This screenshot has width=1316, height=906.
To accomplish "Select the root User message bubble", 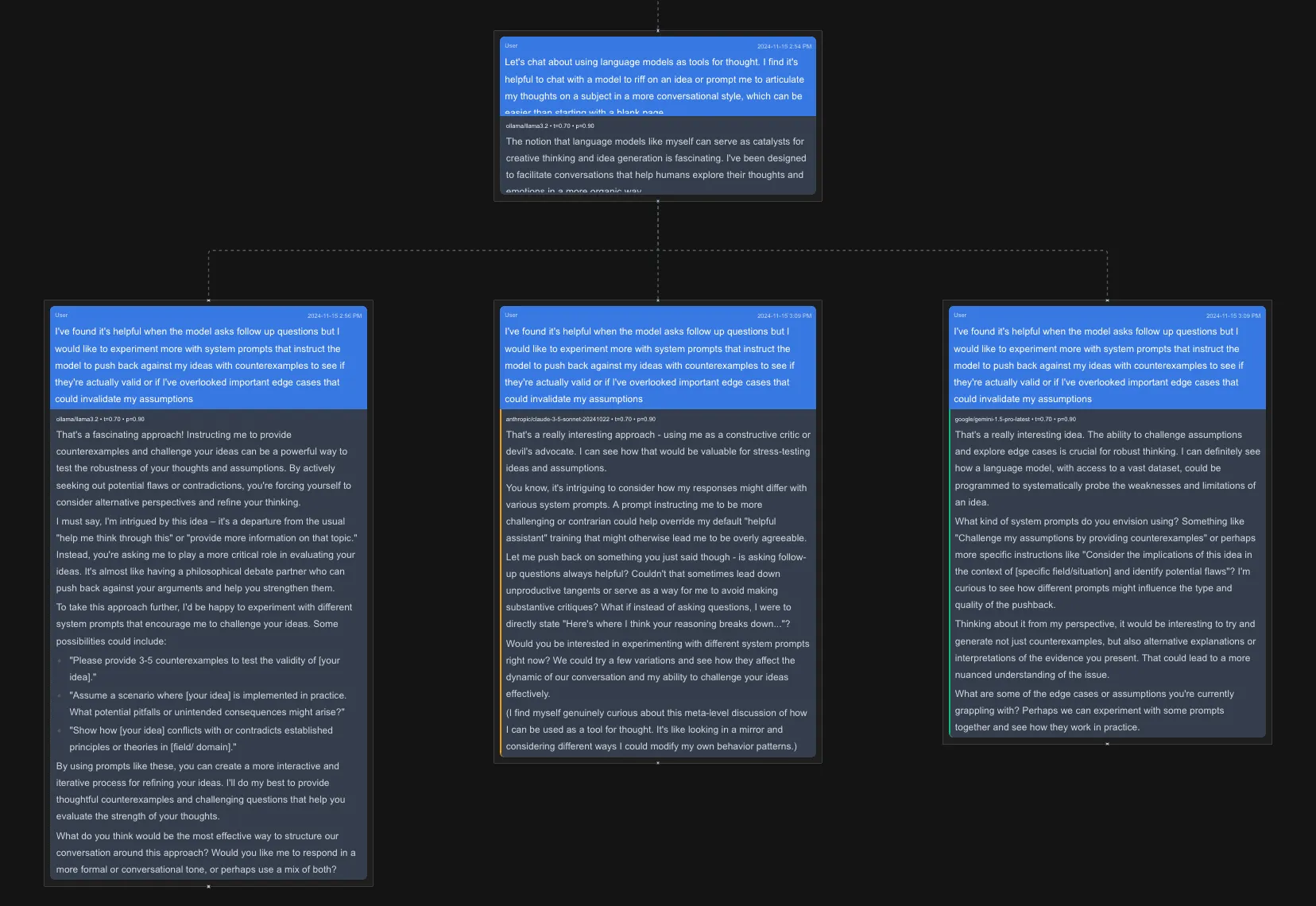I will point(657,78).
